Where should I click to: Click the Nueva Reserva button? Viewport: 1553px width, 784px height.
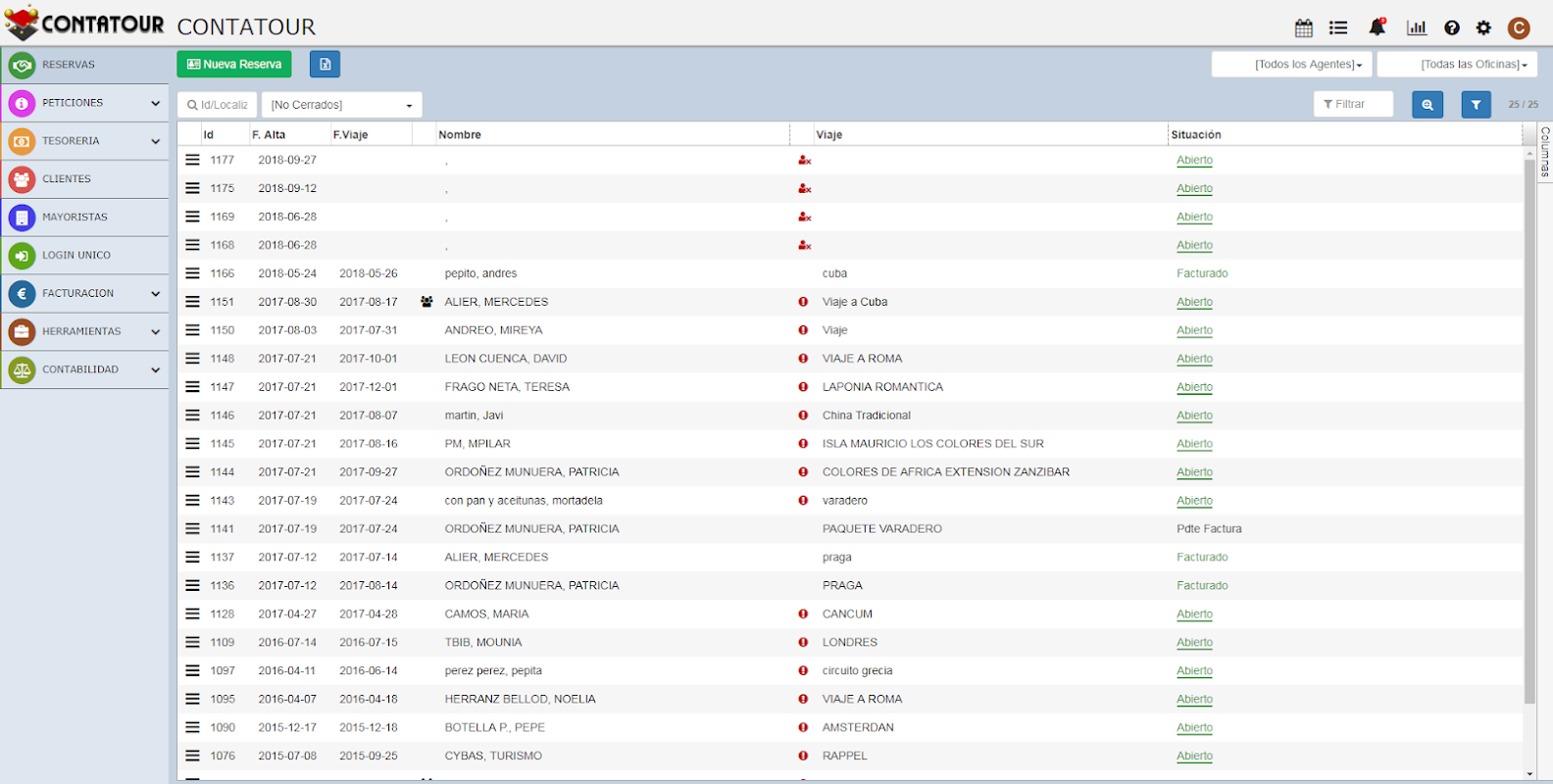click(234, 65)
